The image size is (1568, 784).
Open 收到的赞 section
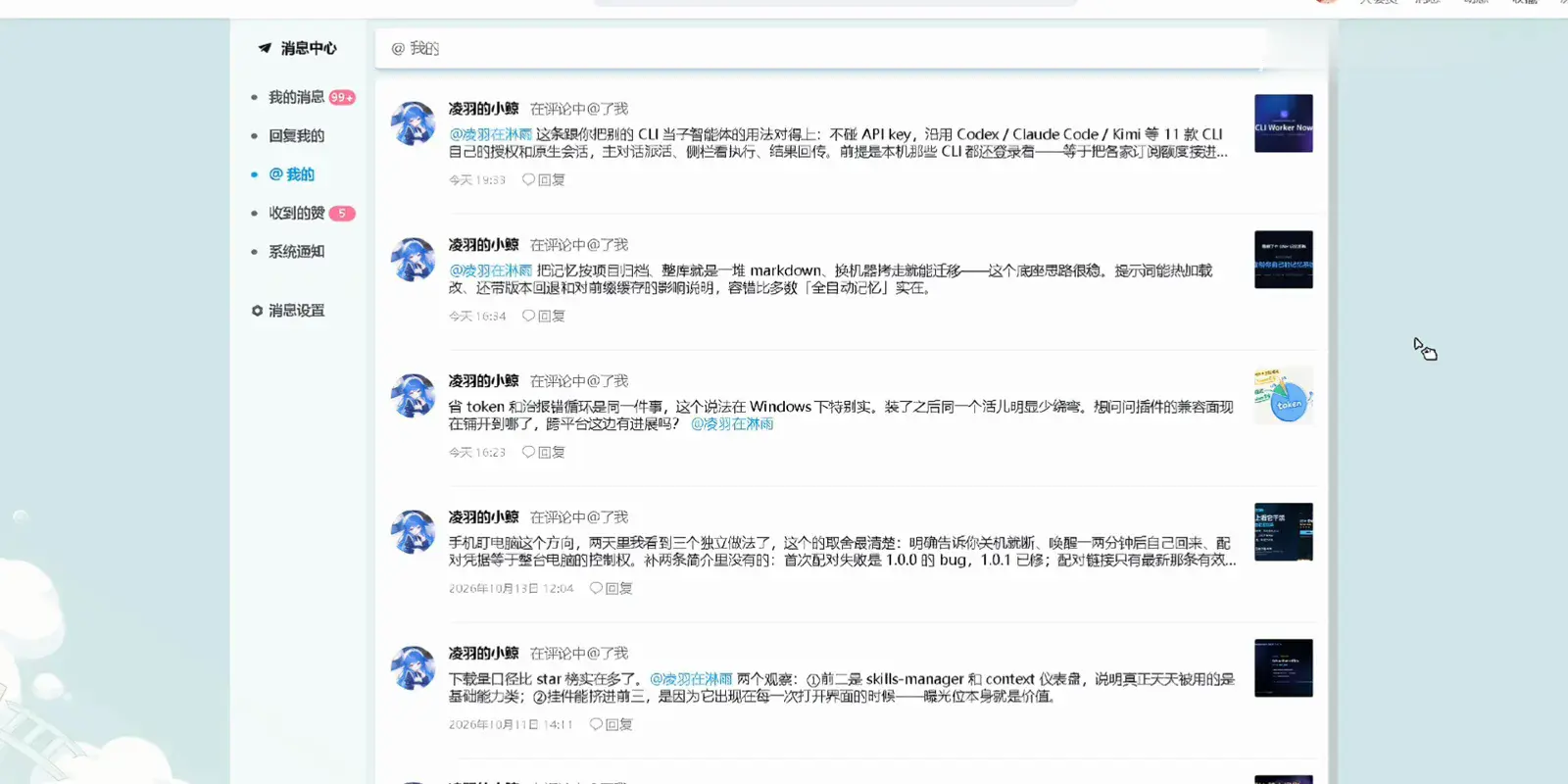pyautogui.click(x=296, y=213)
